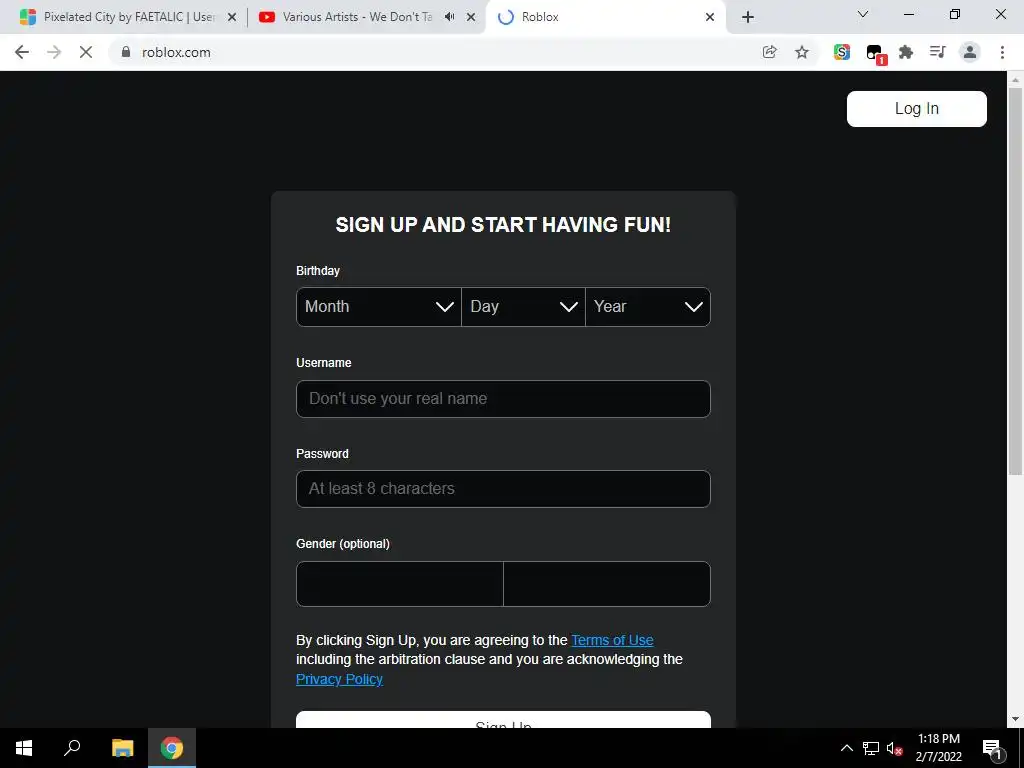
Task: Open the Windows Start menu
Action: coord(24,748)
